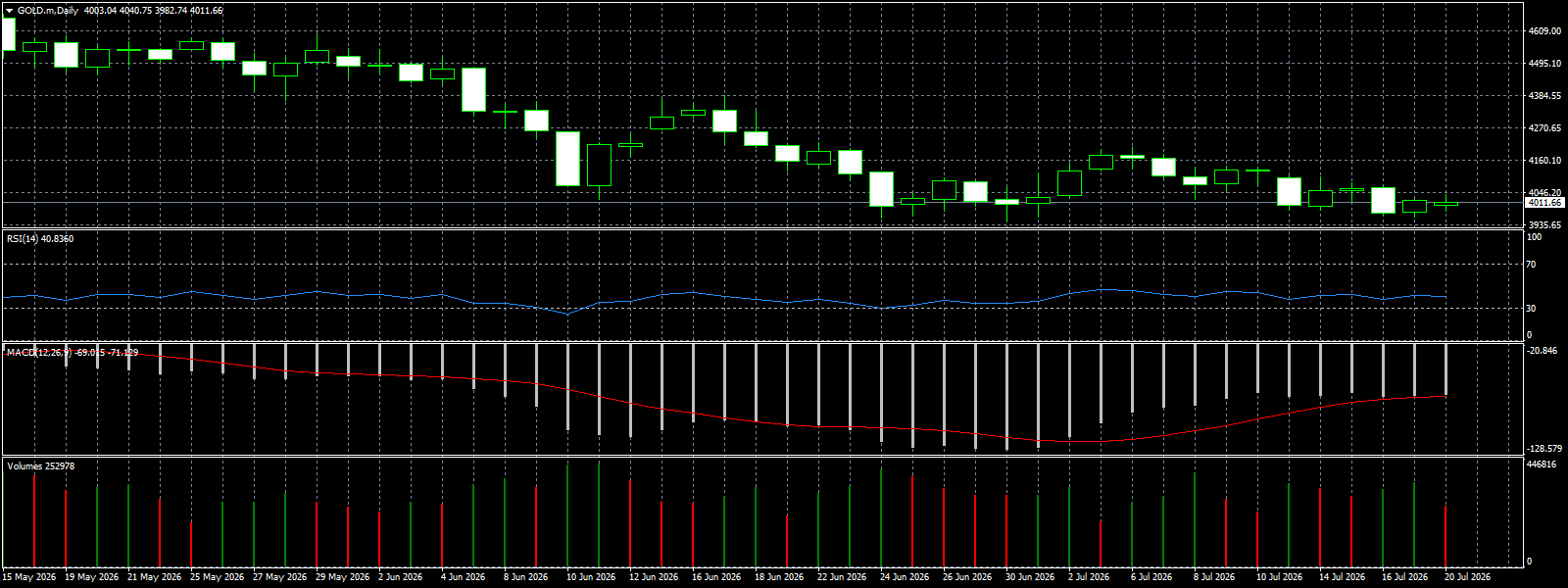
Task: Click the OHLC values 4003.04 4040.75 3982.74 4011.66
Action: click(x=154, y=11)
